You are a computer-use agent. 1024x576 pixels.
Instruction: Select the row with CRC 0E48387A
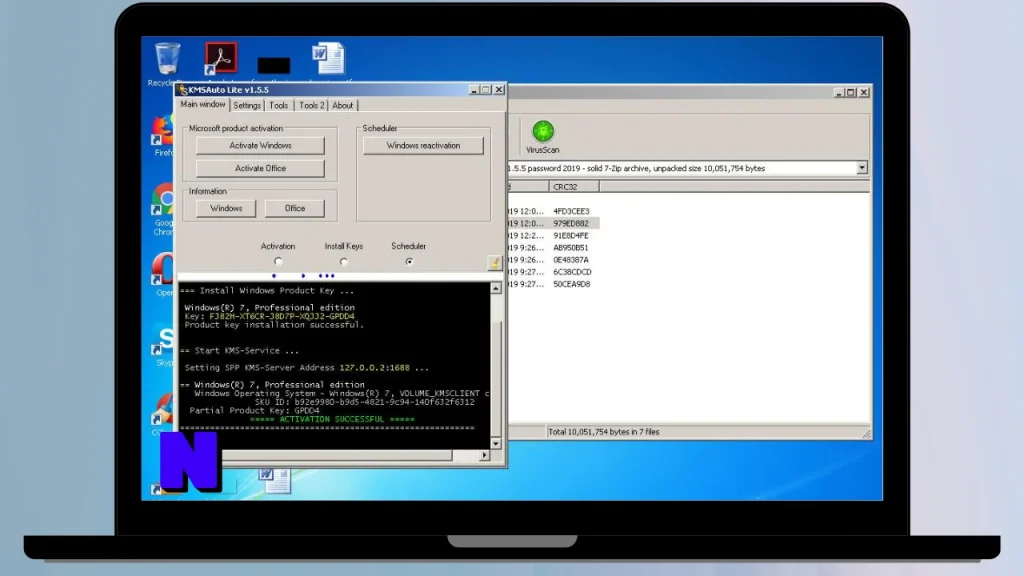point(571,260)
